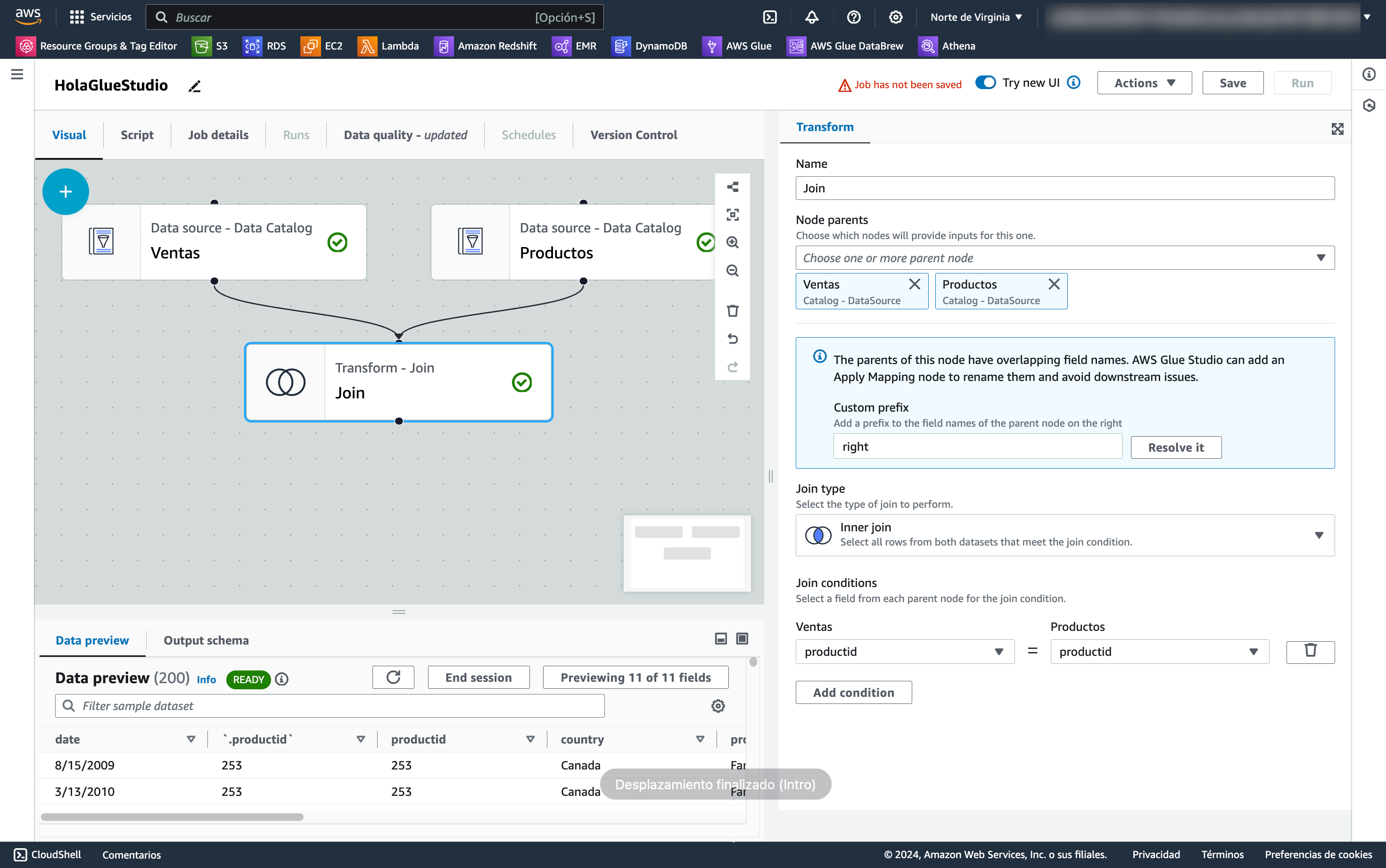
Task: Open the Version Control tab
Action: pos(634,135)
